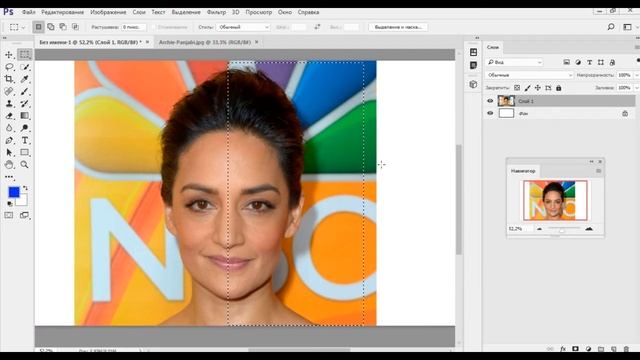
Task: Toggle Quick Mask mode
Action: (9, 215)
